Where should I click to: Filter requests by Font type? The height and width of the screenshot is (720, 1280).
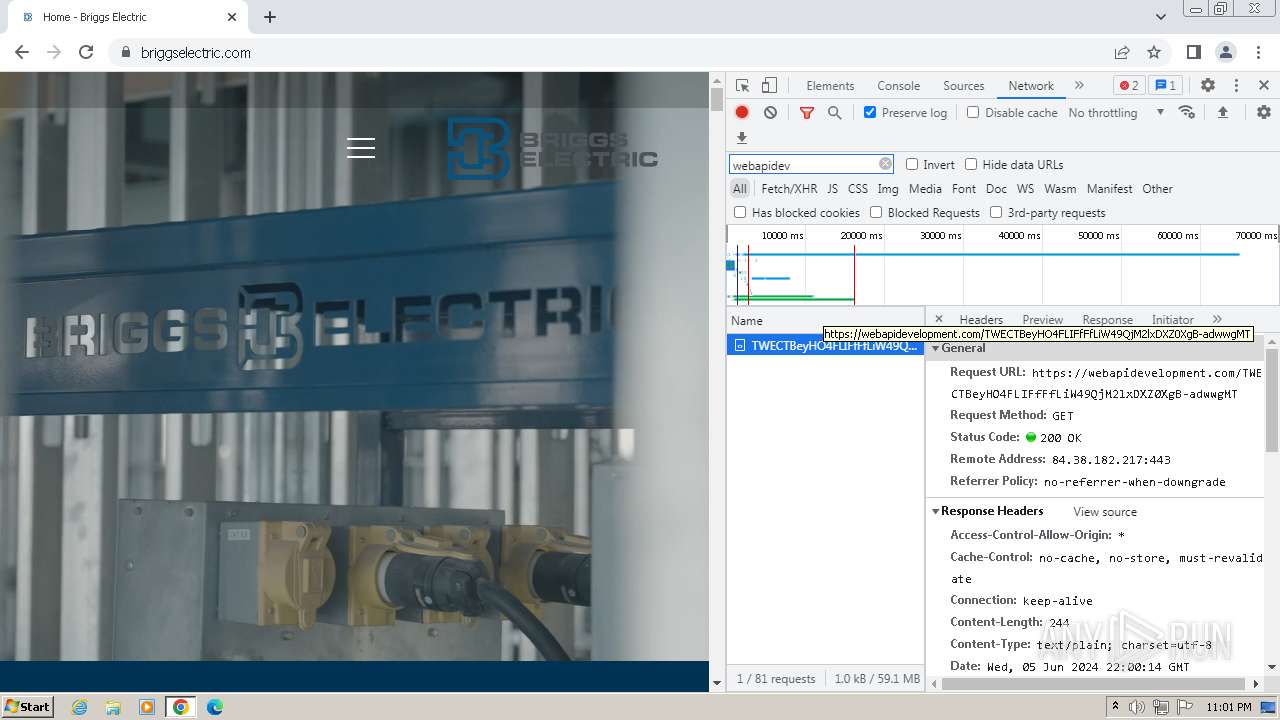964,188
